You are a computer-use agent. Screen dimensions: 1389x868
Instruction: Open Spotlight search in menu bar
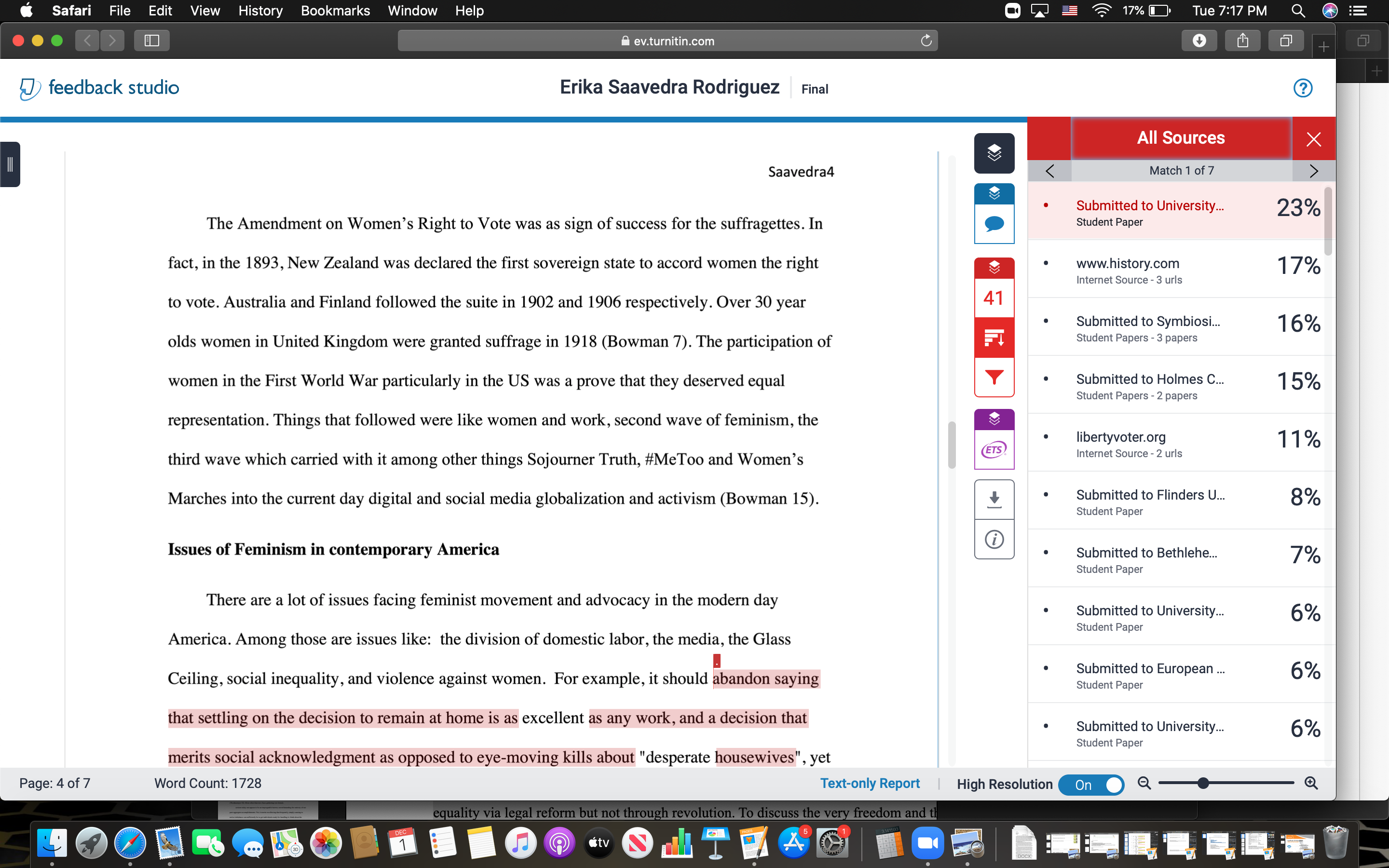[1298, 10]
